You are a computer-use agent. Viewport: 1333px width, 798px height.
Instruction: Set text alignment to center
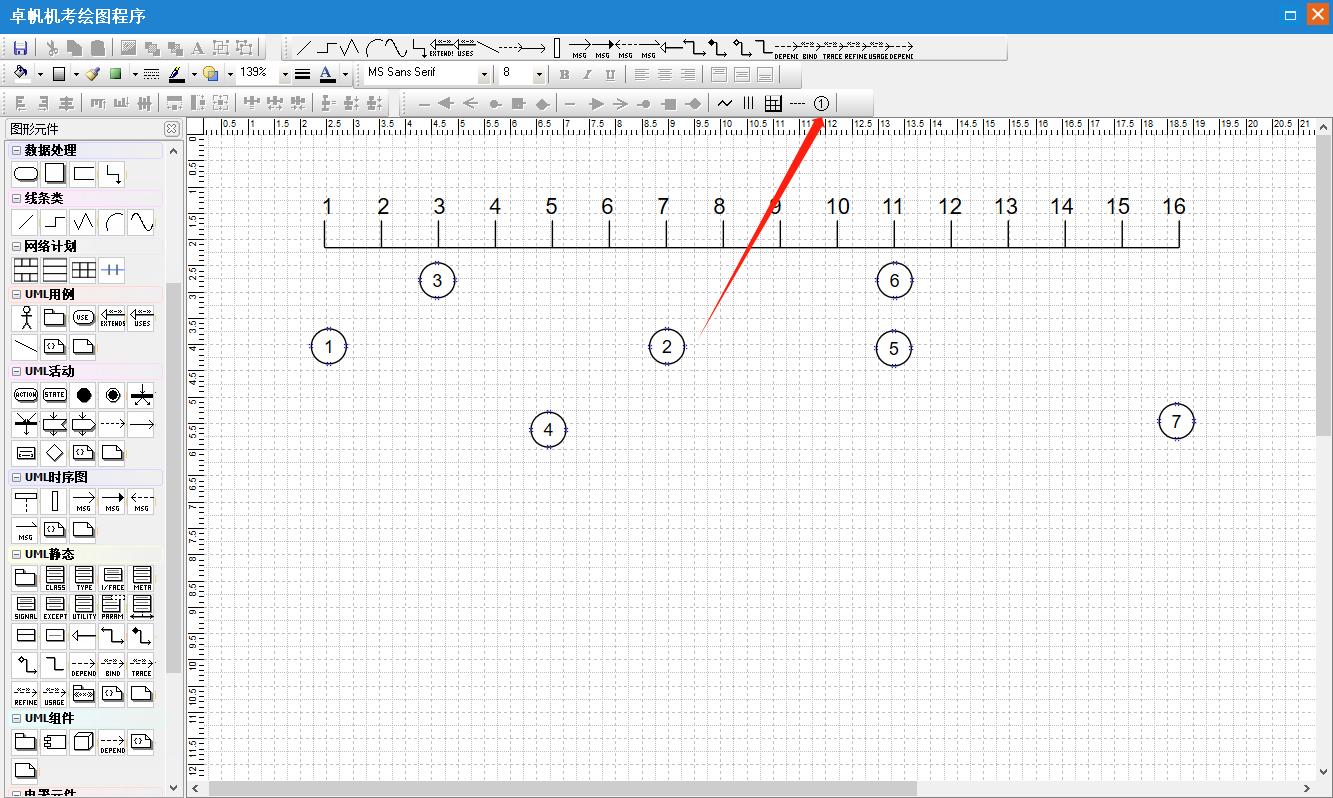click(x=664, y=74)
